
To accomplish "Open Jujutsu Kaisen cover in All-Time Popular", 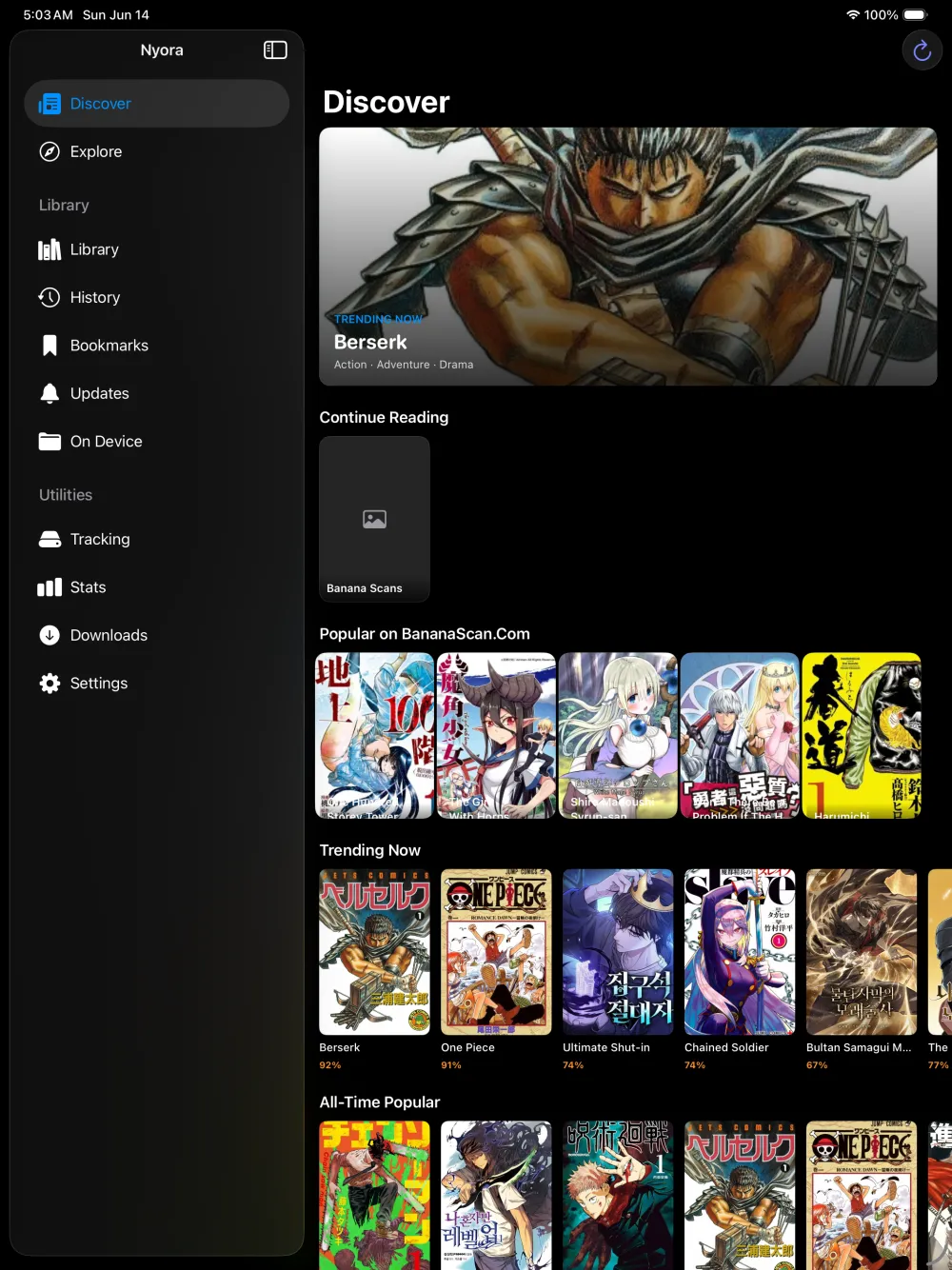I will coord(618,1196).
